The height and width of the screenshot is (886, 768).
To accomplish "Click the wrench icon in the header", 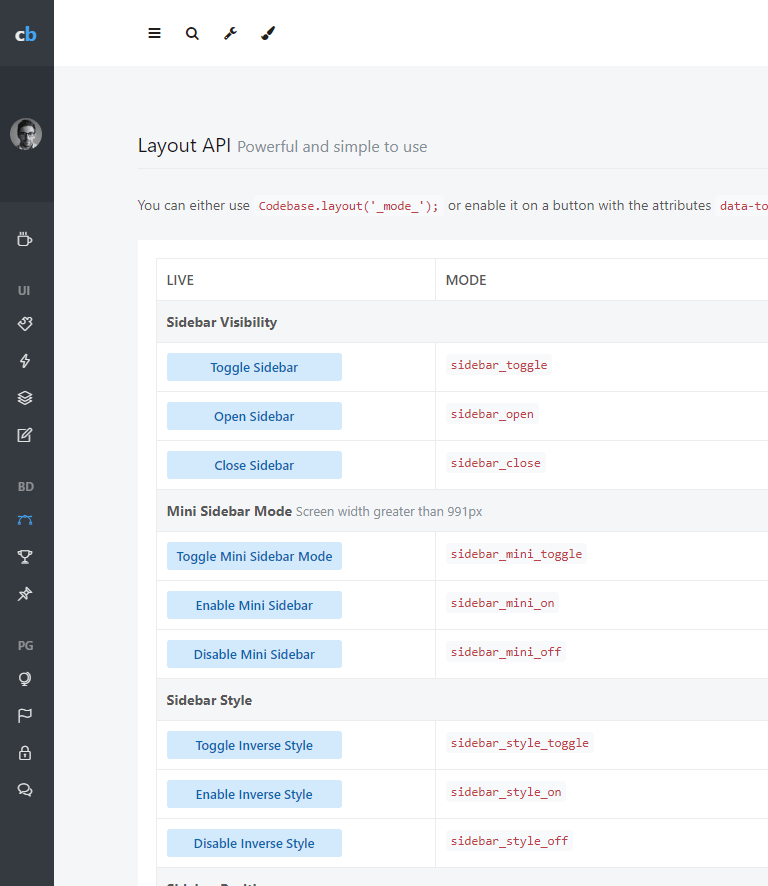I will (x=230, y=33).
